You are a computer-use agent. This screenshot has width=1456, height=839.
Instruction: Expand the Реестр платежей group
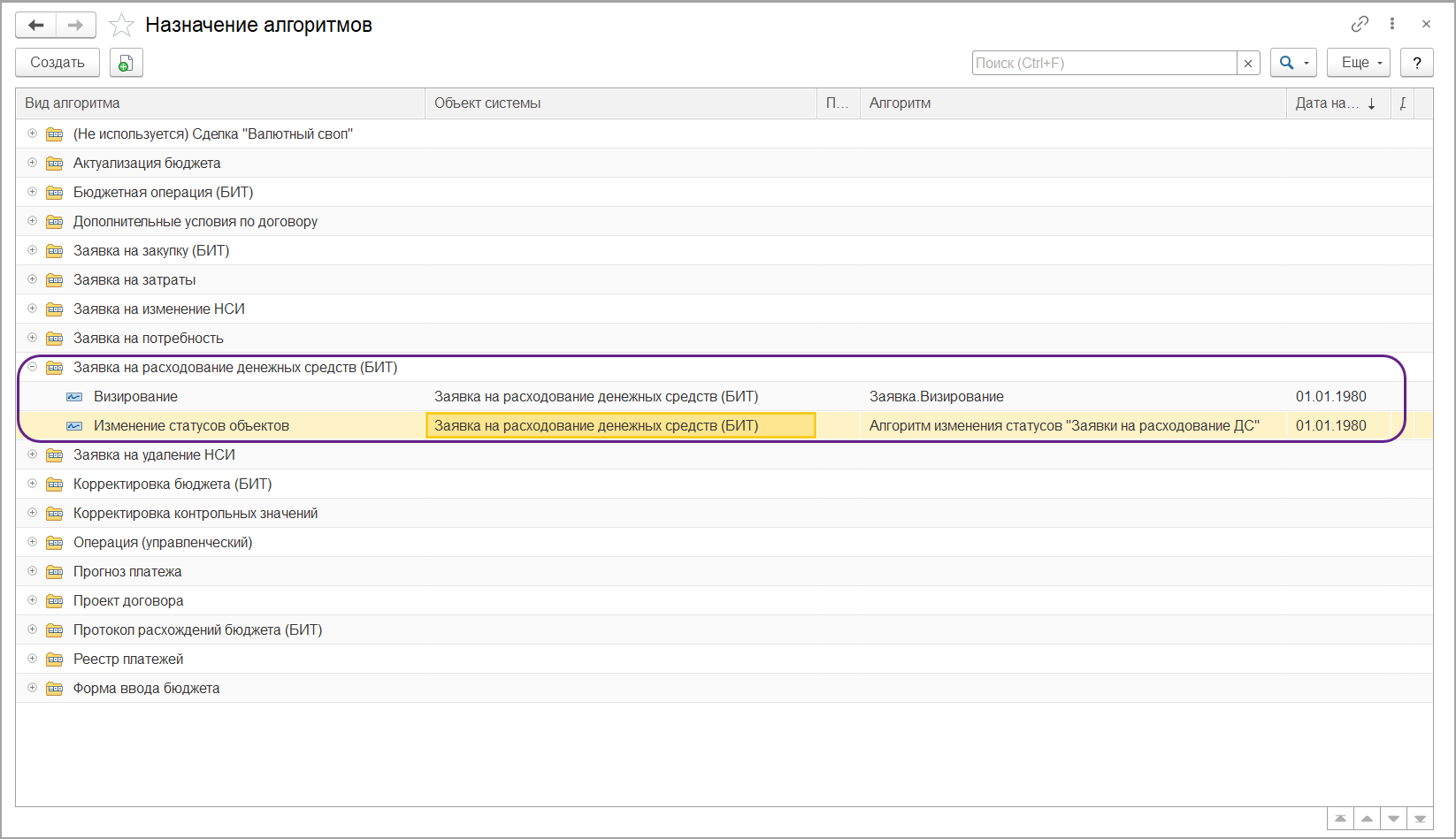coord(32,659)
